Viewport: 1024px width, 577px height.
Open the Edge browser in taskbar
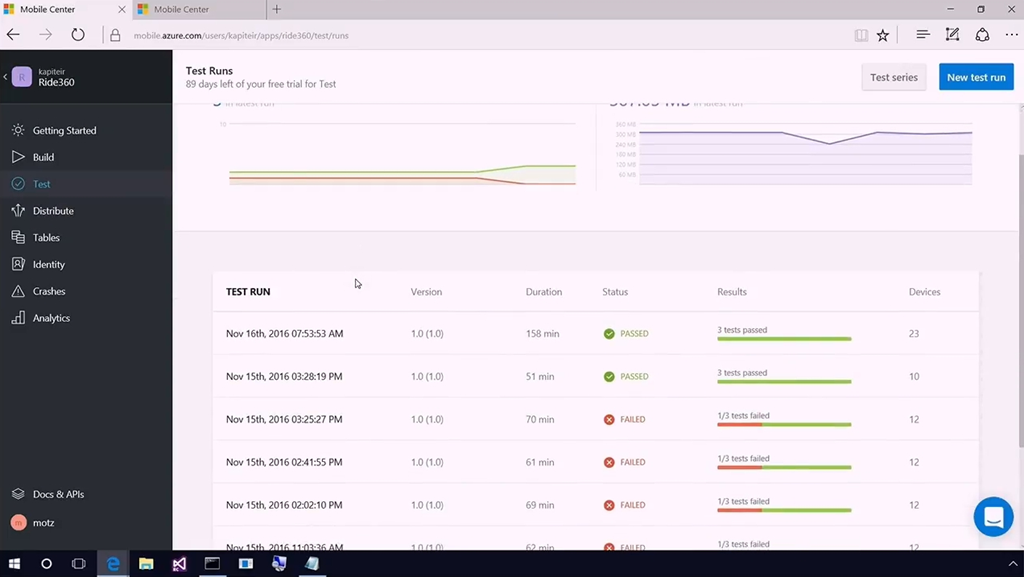point(113,564)
